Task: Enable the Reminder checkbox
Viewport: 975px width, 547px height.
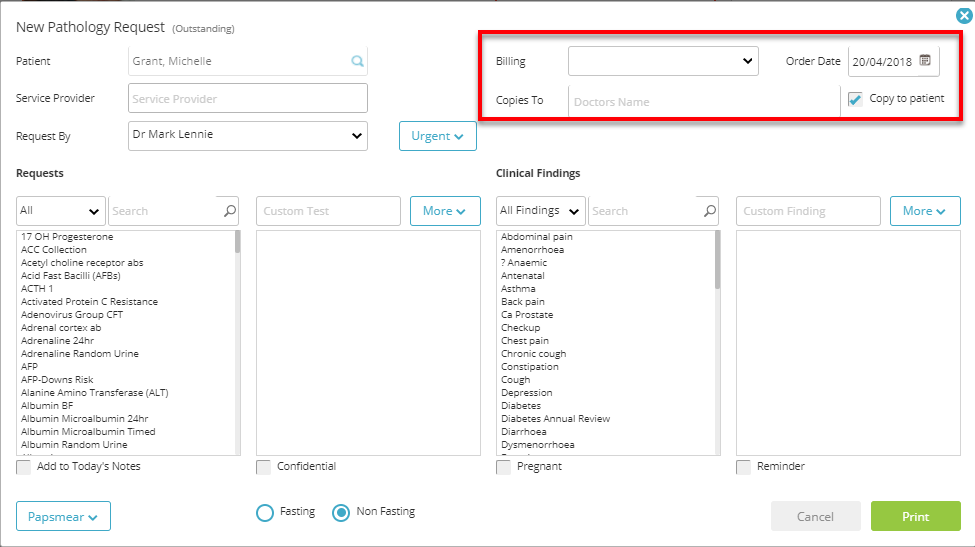Action: [744, 467]
